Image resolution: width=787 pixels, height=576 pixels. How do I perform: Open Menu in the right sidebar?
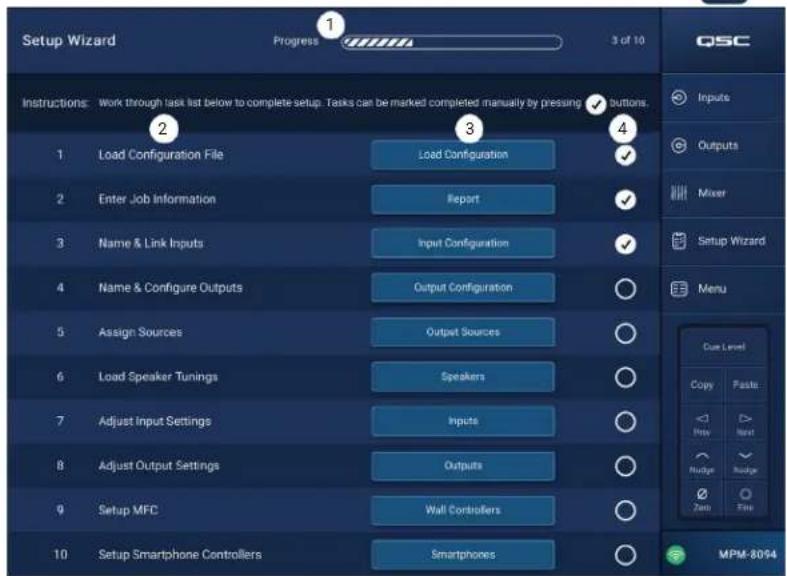tap(723, 289)
